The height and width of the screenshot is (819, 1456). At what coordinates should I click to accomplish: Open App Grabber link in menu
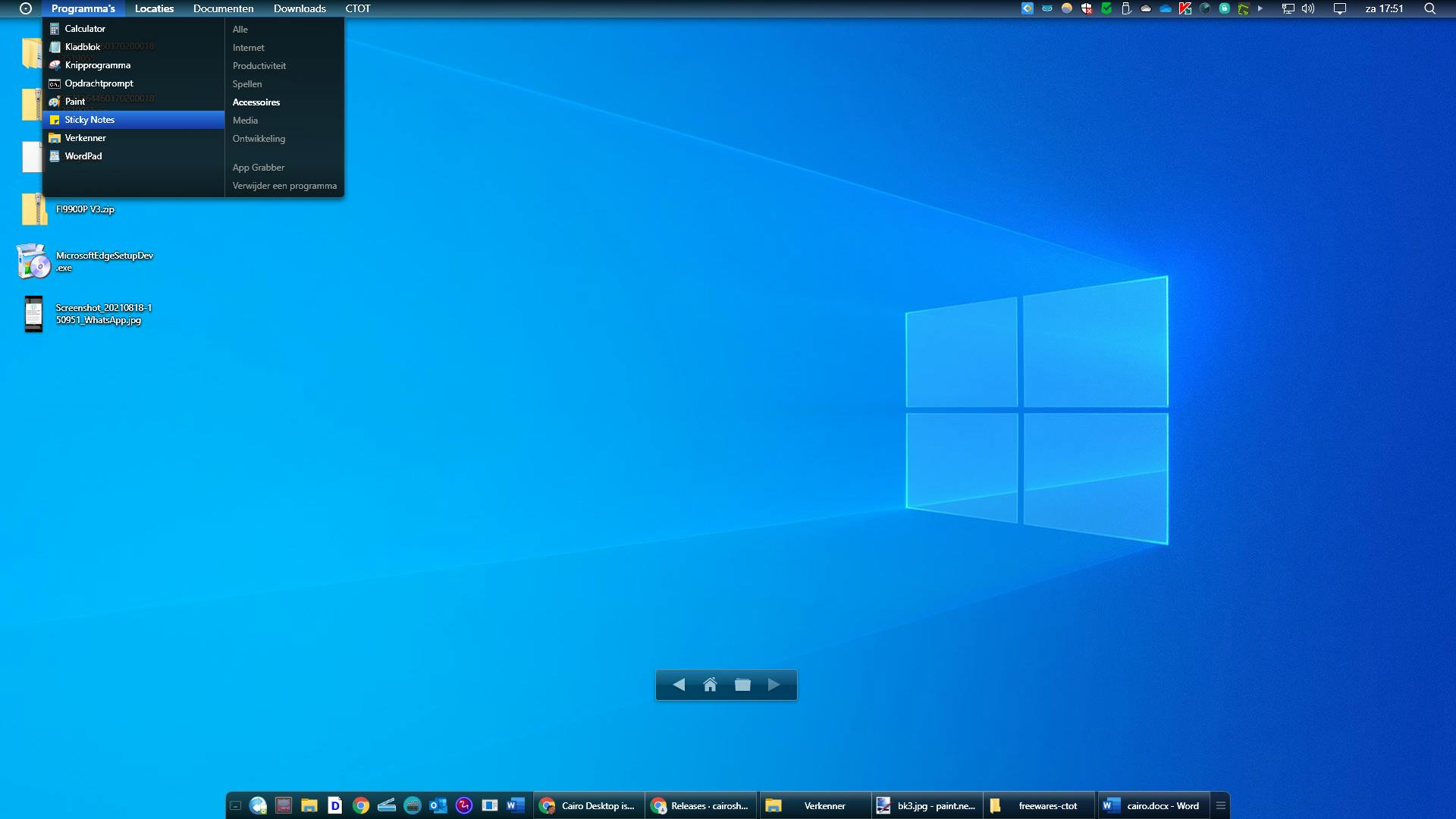(259, 168)
